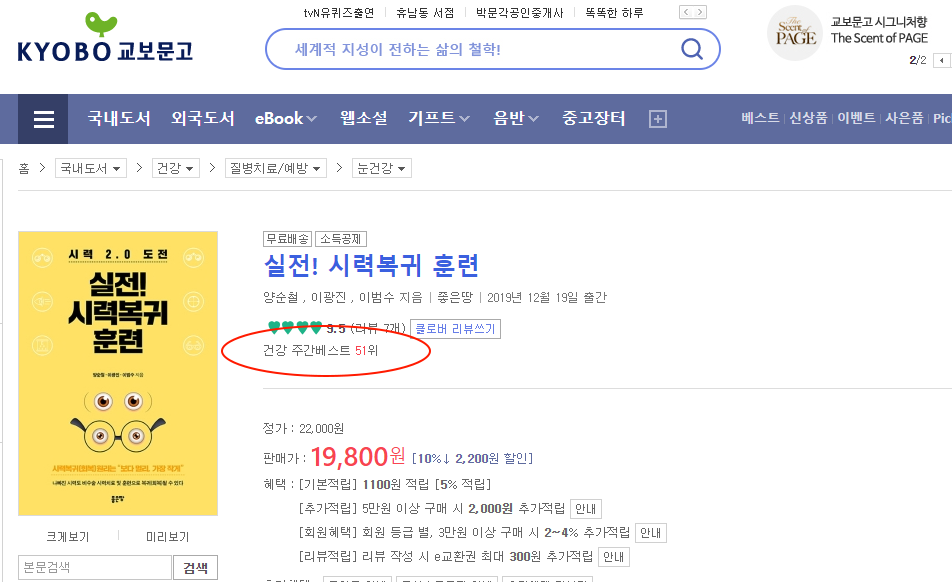The image size is (952, 582).
Task: Click the book cover thumbnail
Action: click(118, 373)
